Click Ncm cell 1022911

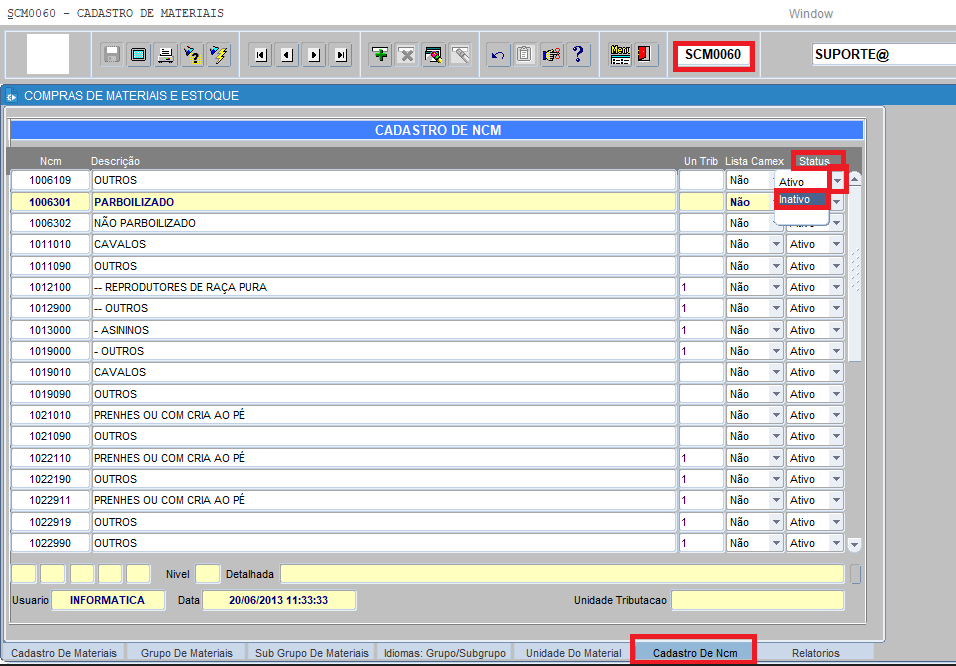pos(51,501)
